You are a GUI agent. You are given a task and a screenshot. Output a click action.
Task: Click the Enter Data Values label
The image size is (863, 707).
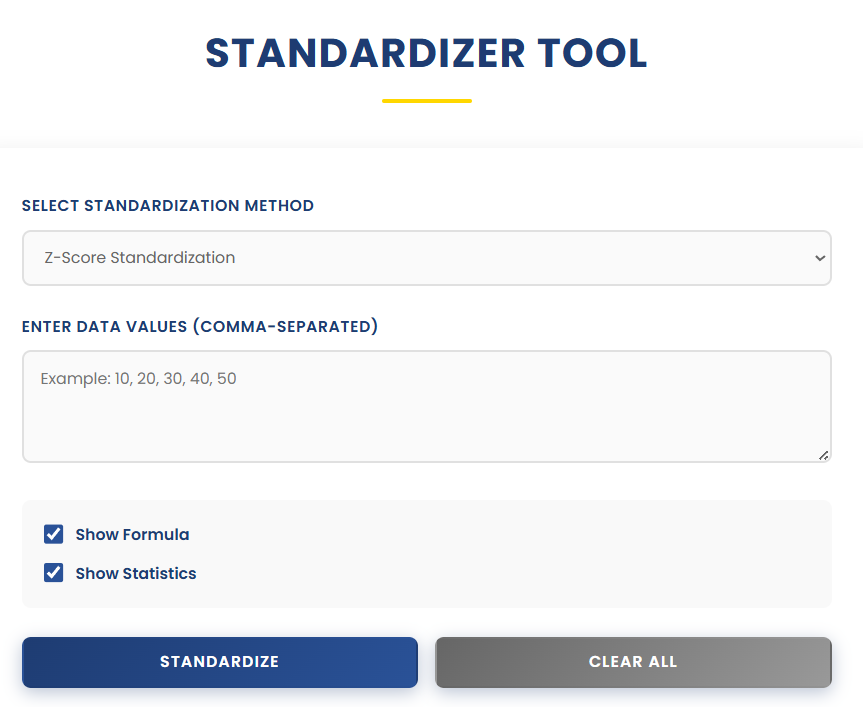pyautogui.click(x=200, y=326)
